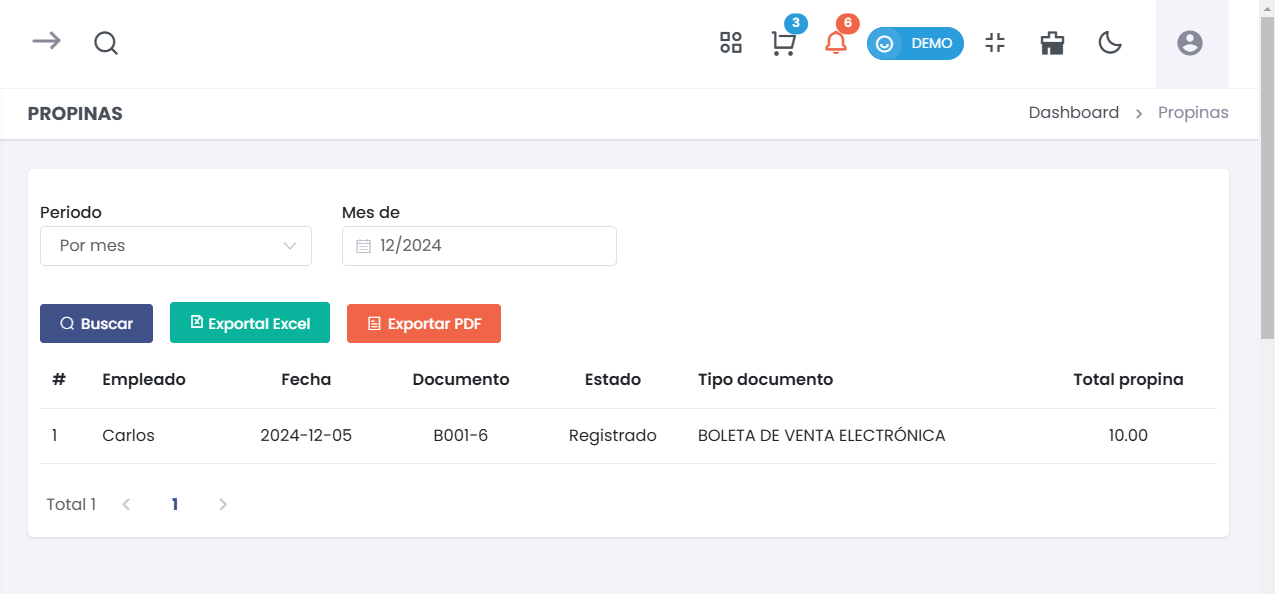Click the cart badge showing 3
The image size is (1275, 594).
796,22
